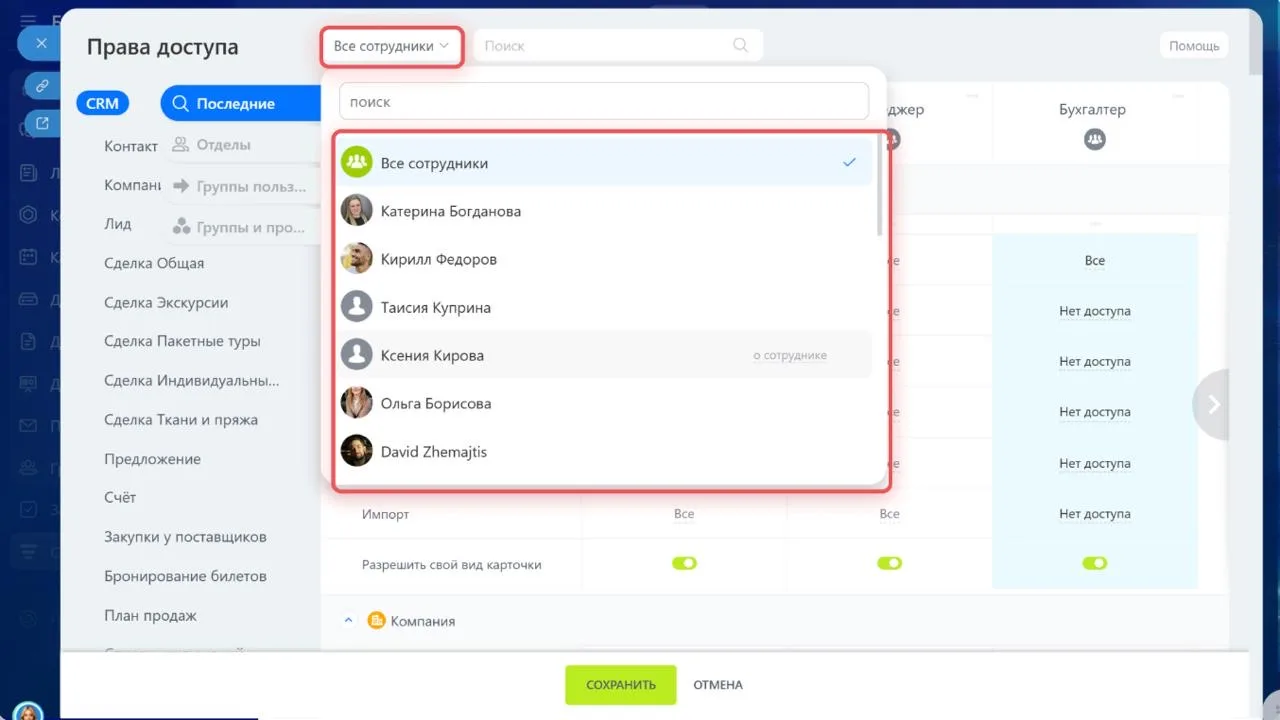Select the Последние tab
This screenshot has width=1280, height=720.
tap(235, 103)
